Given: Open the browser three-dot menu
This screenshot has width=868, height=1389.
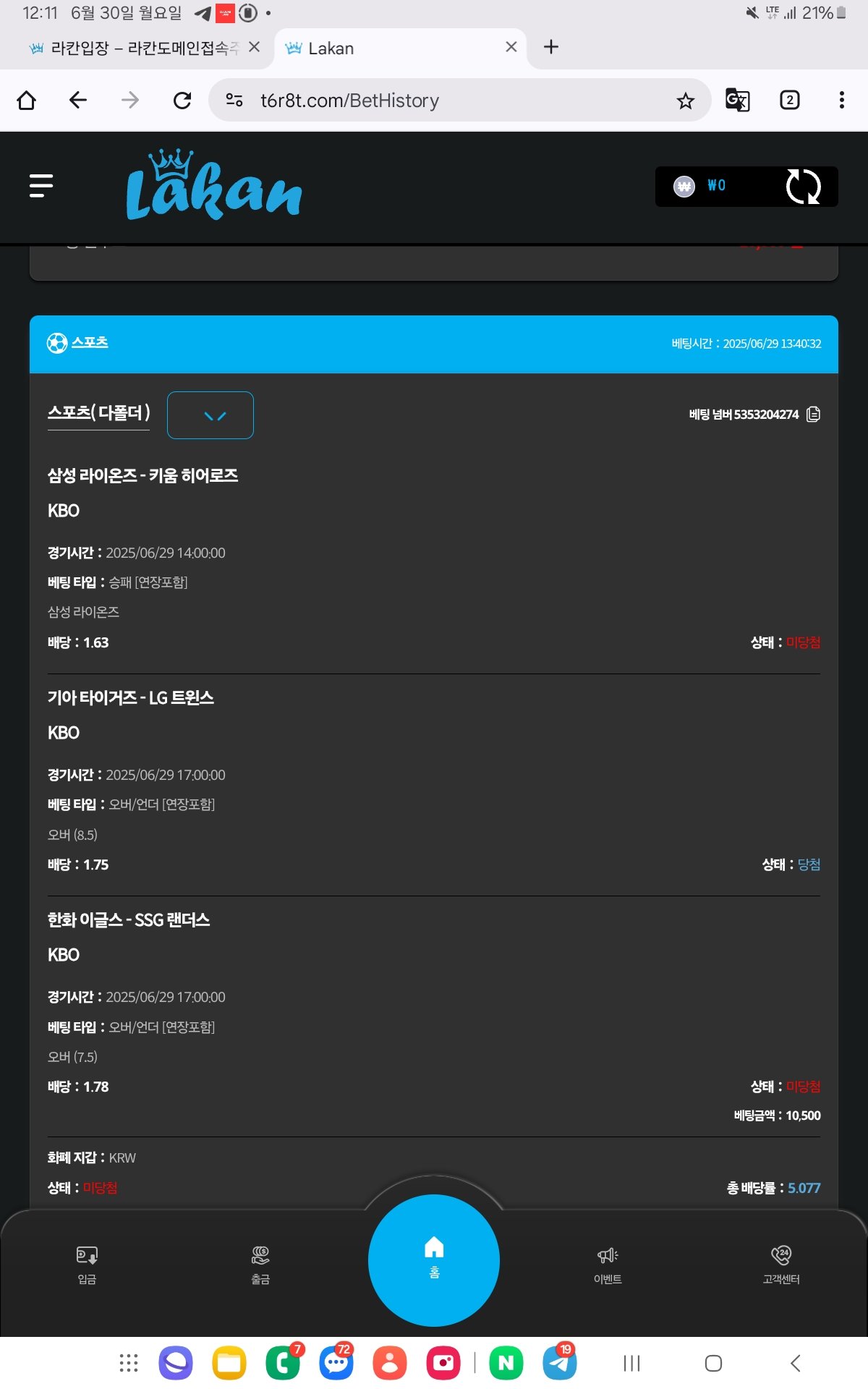Looking at the screenshot, I should [841, 100].
